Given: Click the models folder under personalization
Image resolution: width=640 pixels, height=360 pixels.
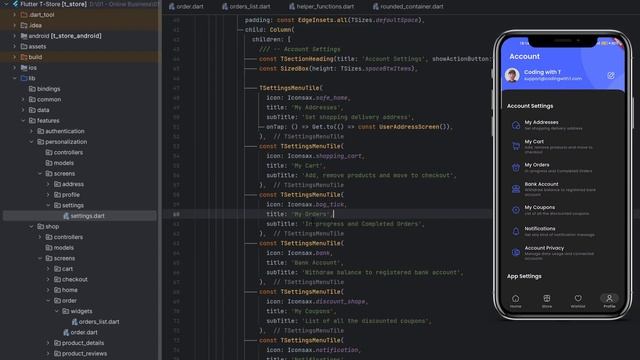Looking at the screenshot, I should point(60,163).
